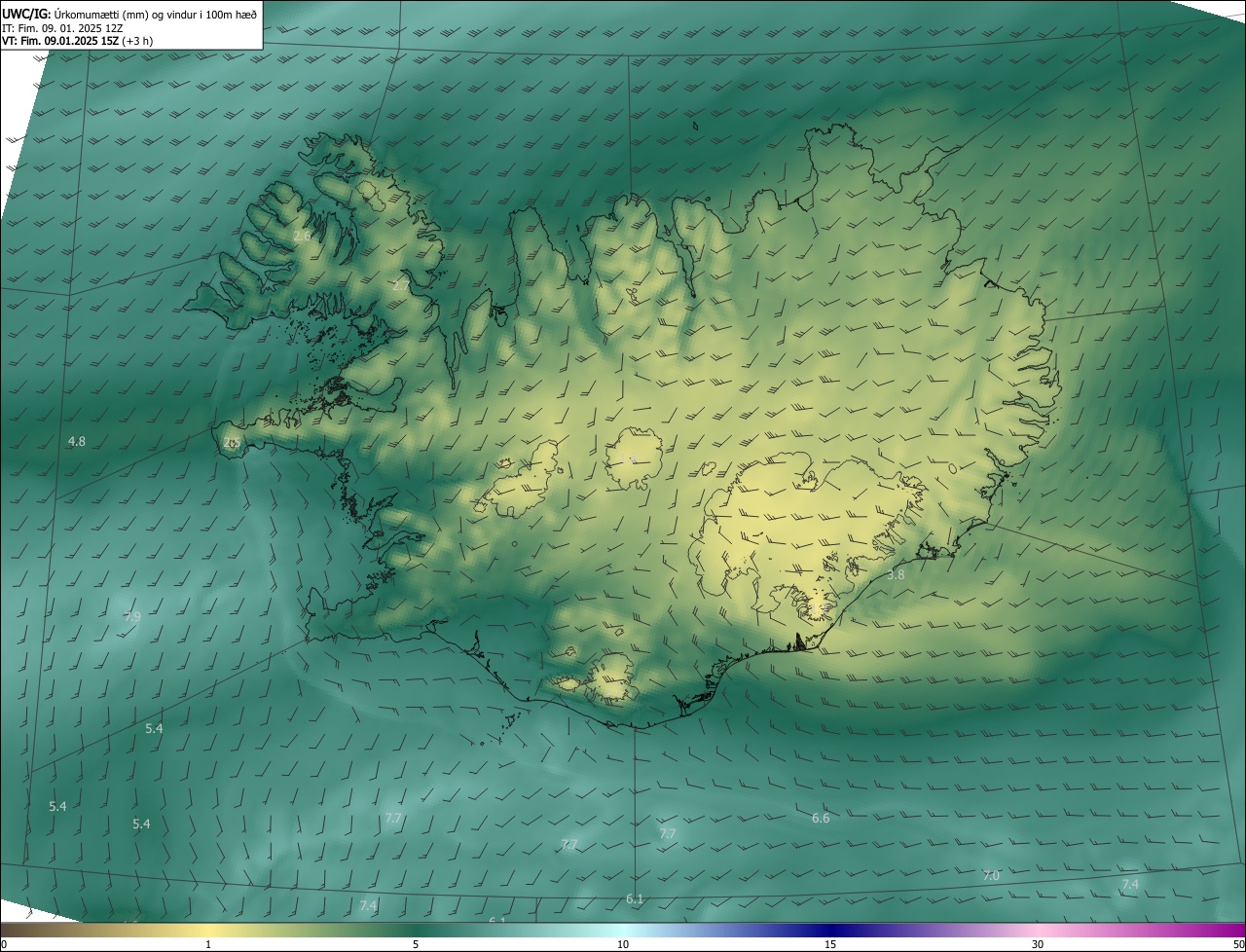This screenshot has height=952, width=1246.
Task: Click the 0 tick on the color scale
Action: 4,944
